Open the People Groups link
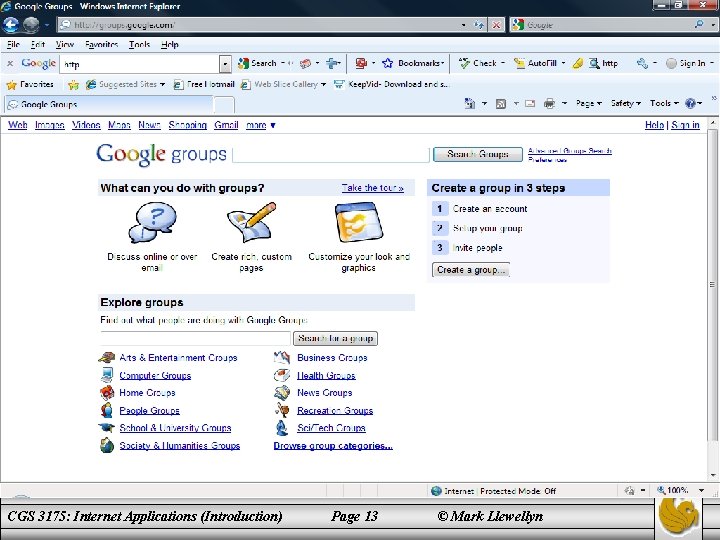This screenshot has width=720, height=540. pyautogui.click(x=149, y=411)
